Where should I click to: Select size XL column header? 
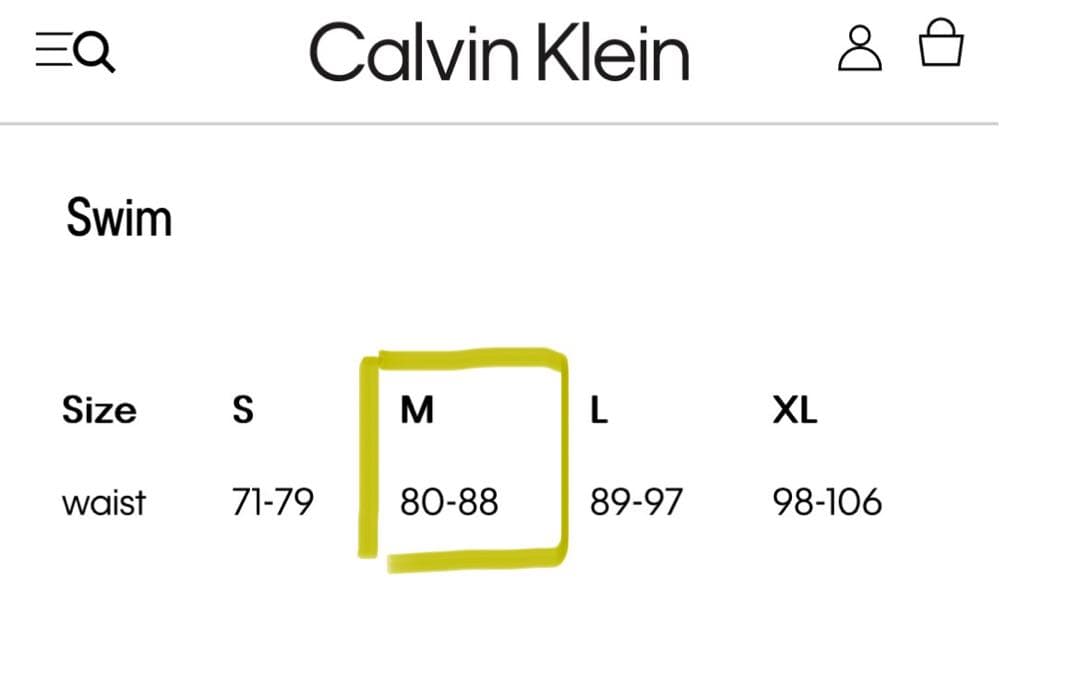pyautogui.click(x=795, y=410)
